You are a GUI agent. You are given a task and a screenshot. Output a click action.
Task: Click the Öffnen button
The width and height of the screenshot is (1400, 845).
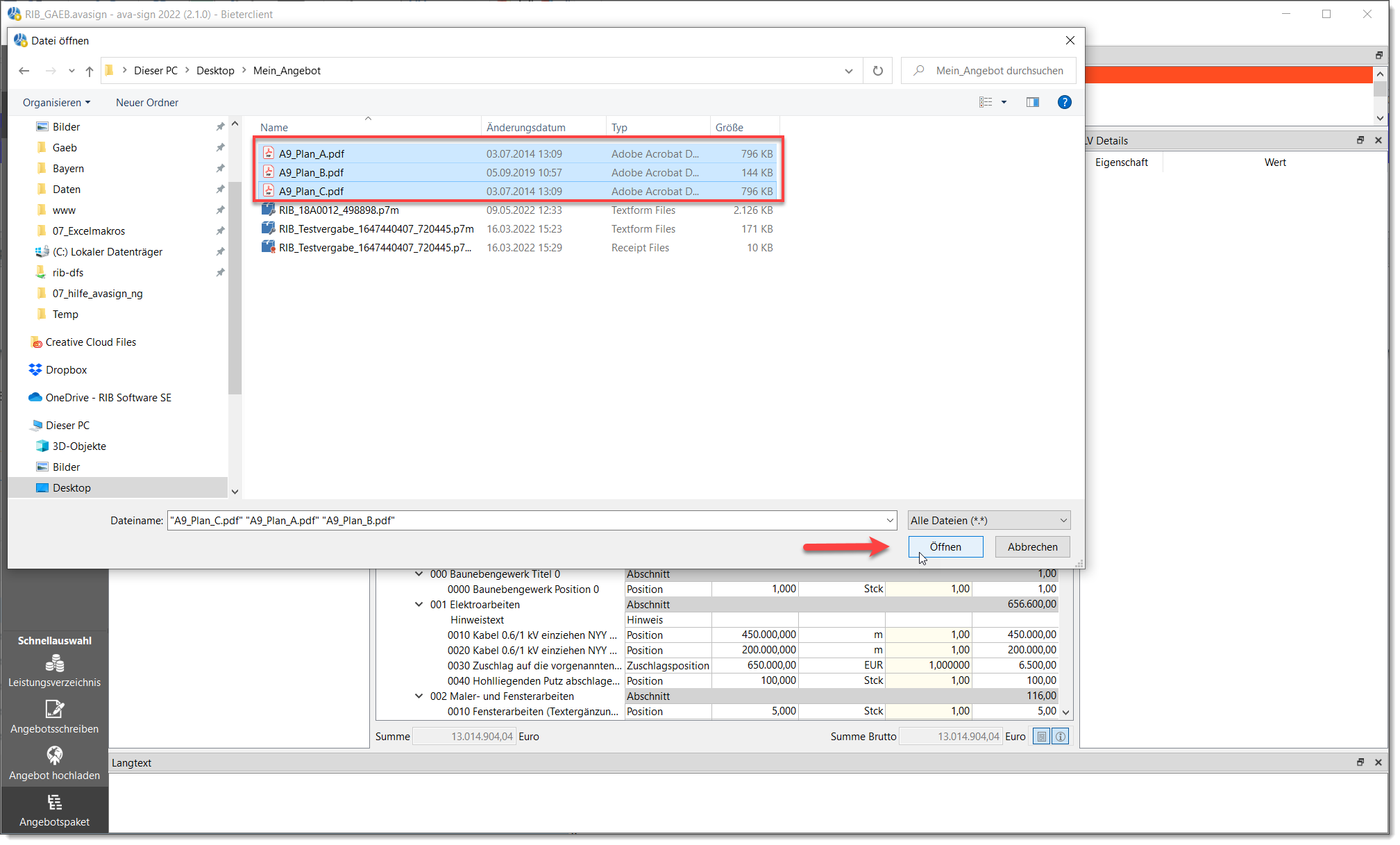tap(945, 547)
